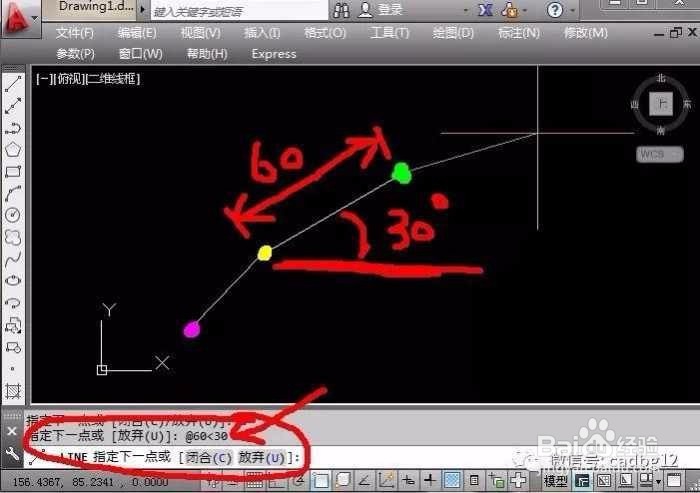Open the Insert Block tool
This screenshot has width=700, height=493.
click(13, 326)
